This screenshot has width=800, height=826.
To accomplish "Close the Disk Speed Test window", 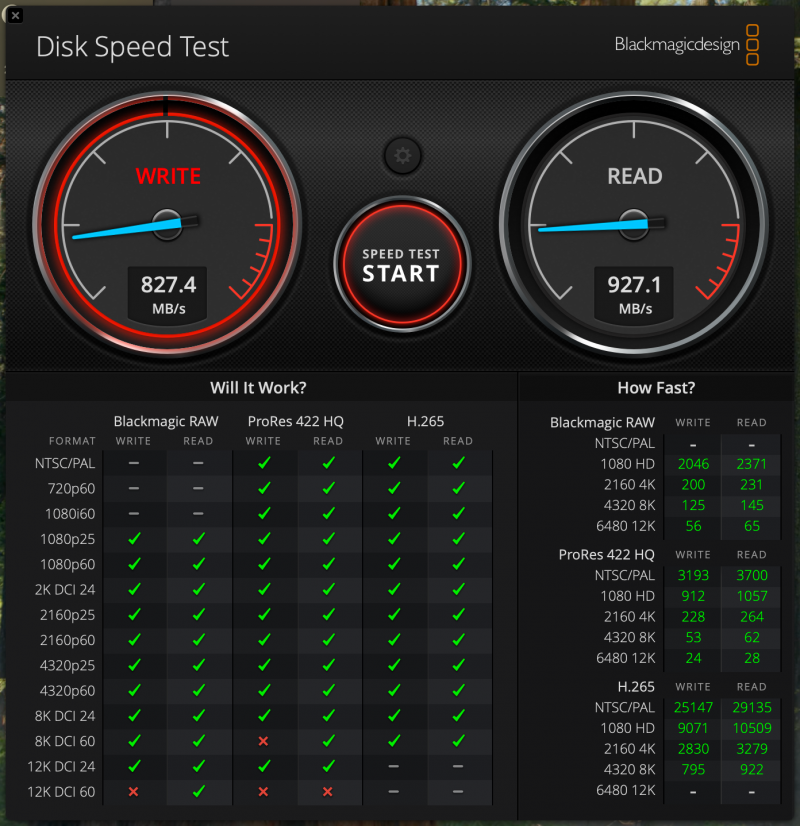I will [16, 16].
